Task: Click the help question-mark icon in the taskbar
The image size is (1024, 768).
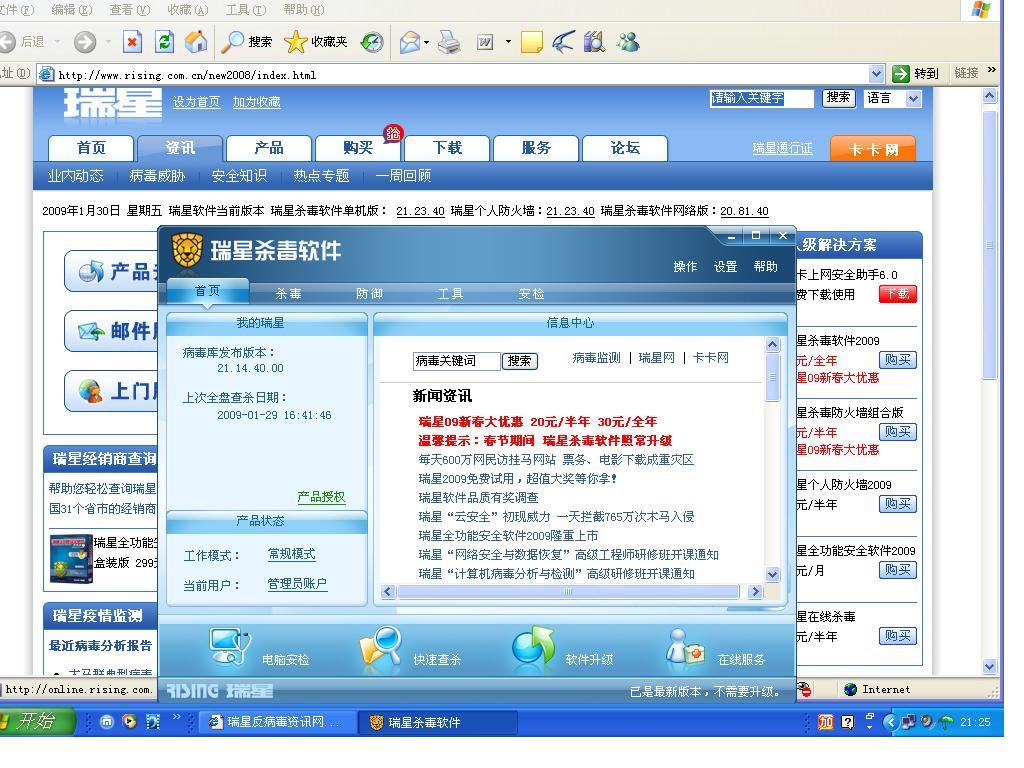Action: point(848,722)
